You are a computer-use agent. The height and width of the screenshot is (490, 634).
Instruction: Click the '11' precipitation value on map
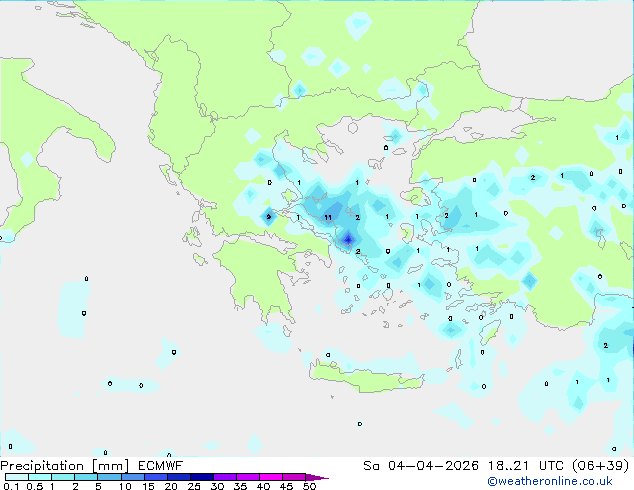click(x=328, y=218)
